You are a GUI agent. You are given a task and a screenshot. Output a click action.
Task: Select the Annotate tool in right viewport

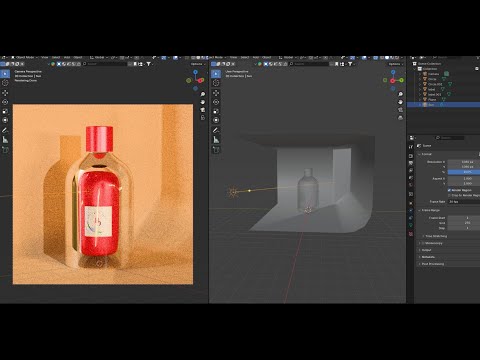click(x=216, y=130)
